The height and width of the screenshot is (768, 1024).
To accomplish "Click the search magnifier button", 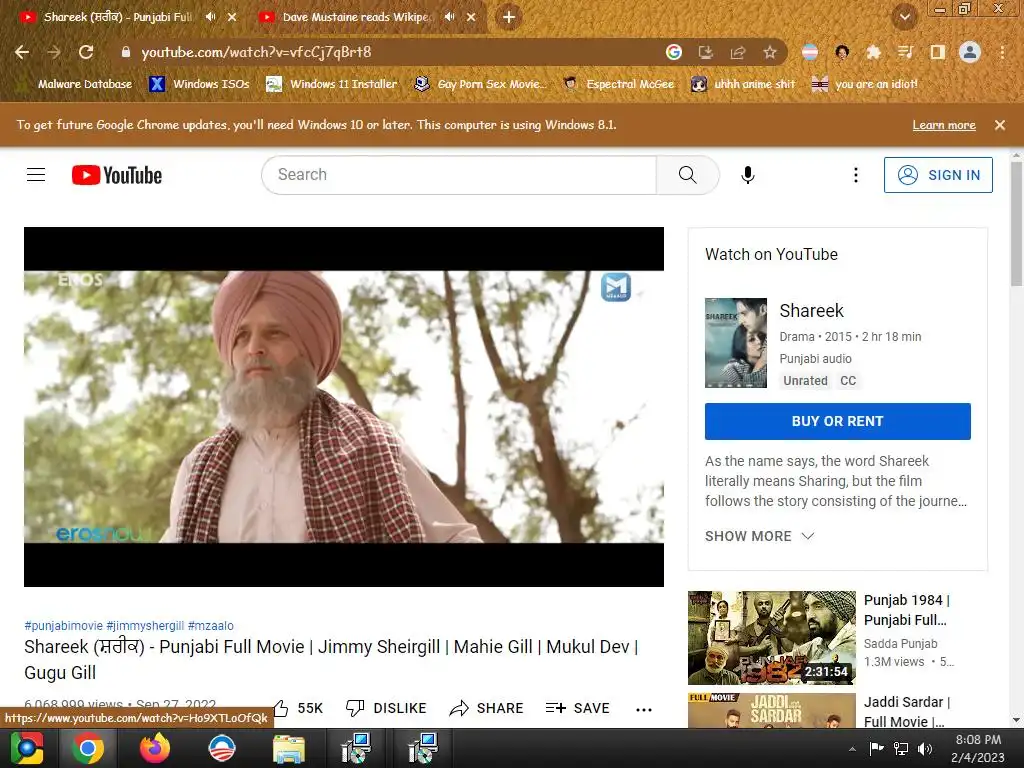I will (687, 174).
